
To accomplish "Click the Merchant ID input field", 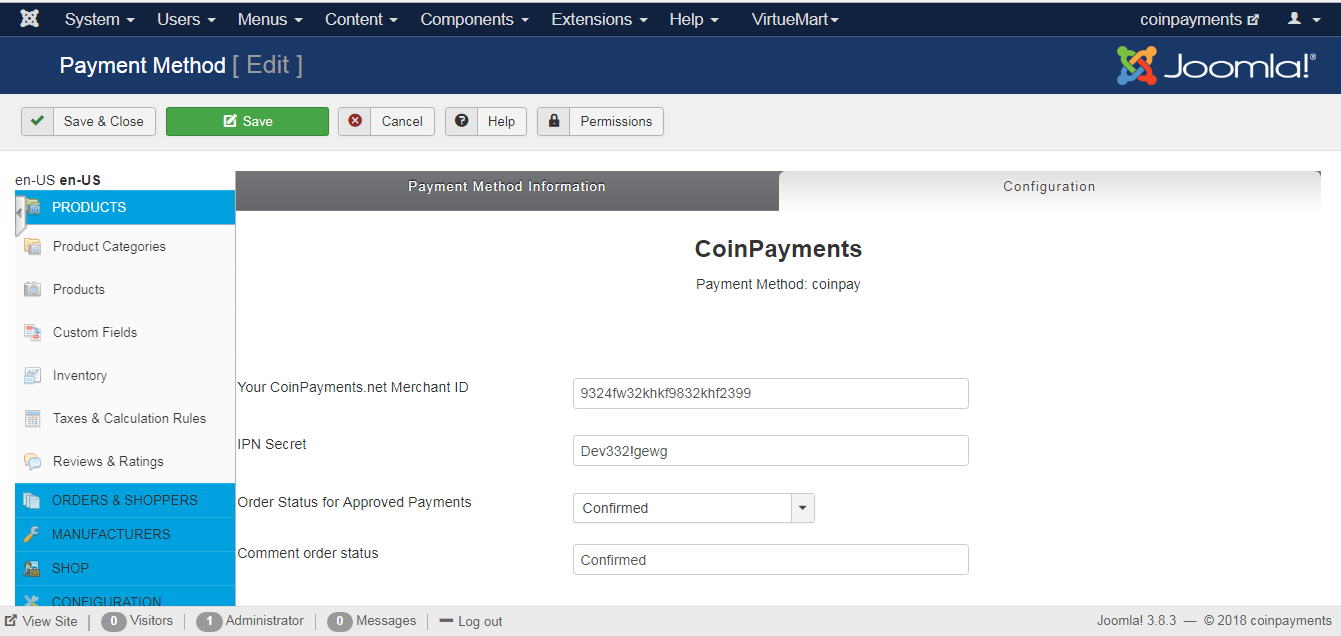I will 771,393.
